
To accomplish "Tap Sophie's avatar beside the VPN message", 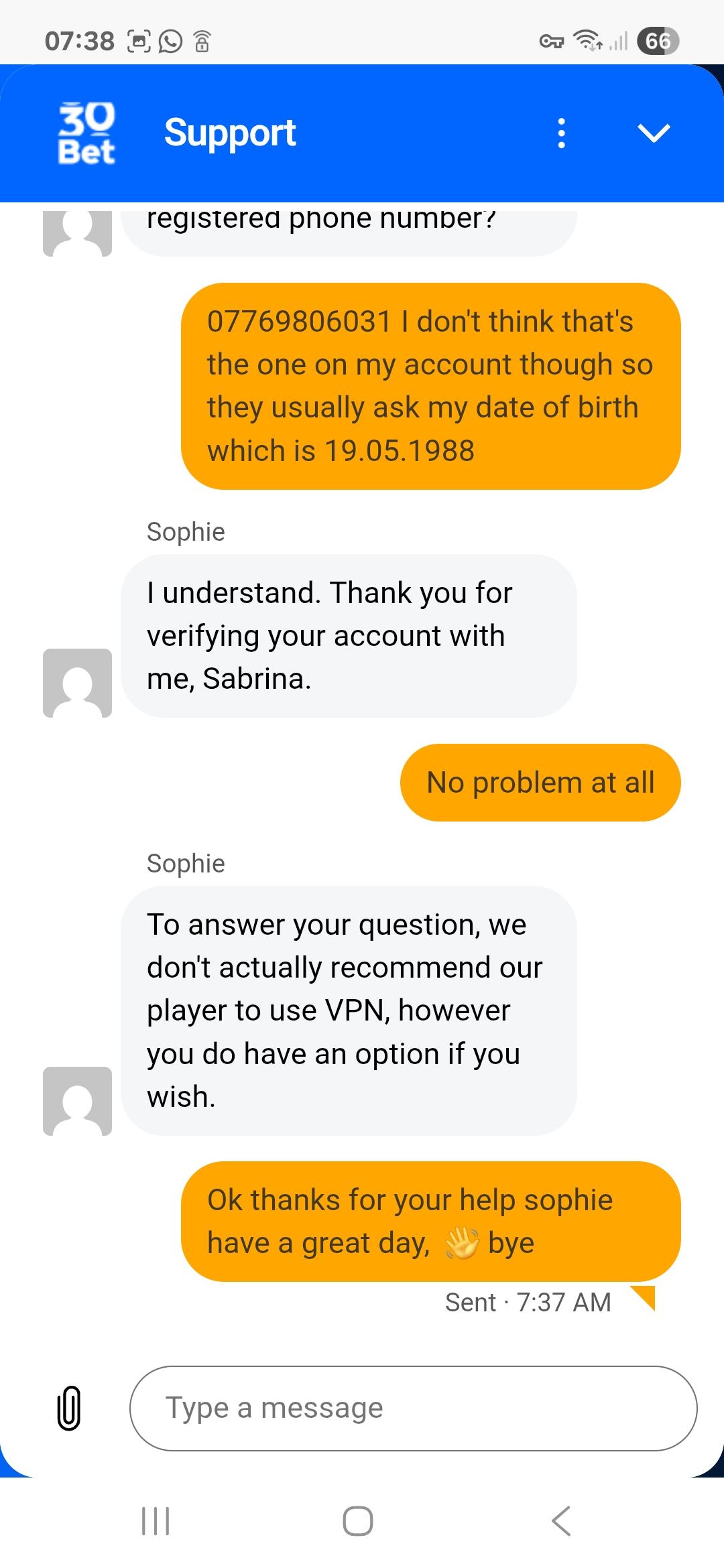I will click(77, 1101).
